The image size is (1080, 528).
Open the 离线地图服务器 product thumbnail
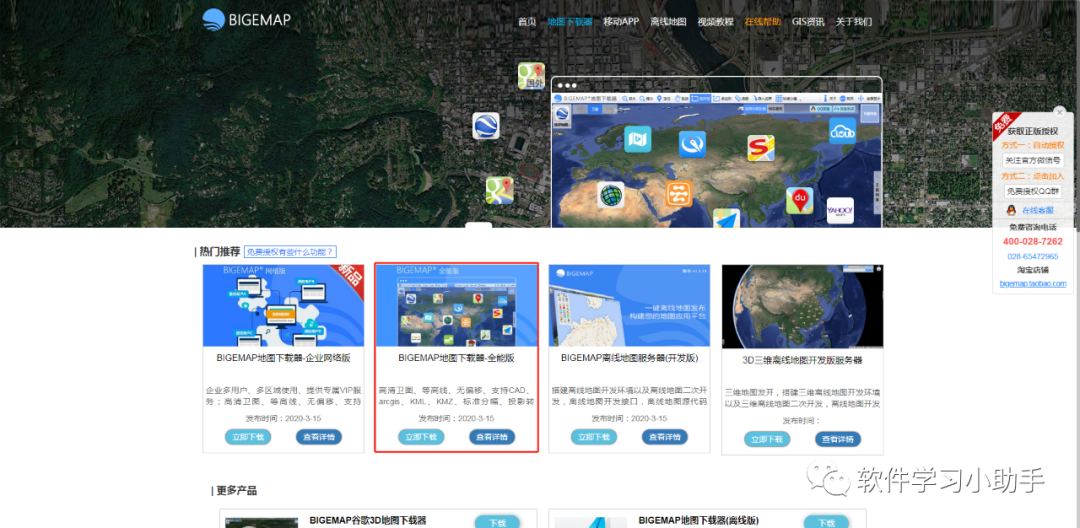(629, 306)
